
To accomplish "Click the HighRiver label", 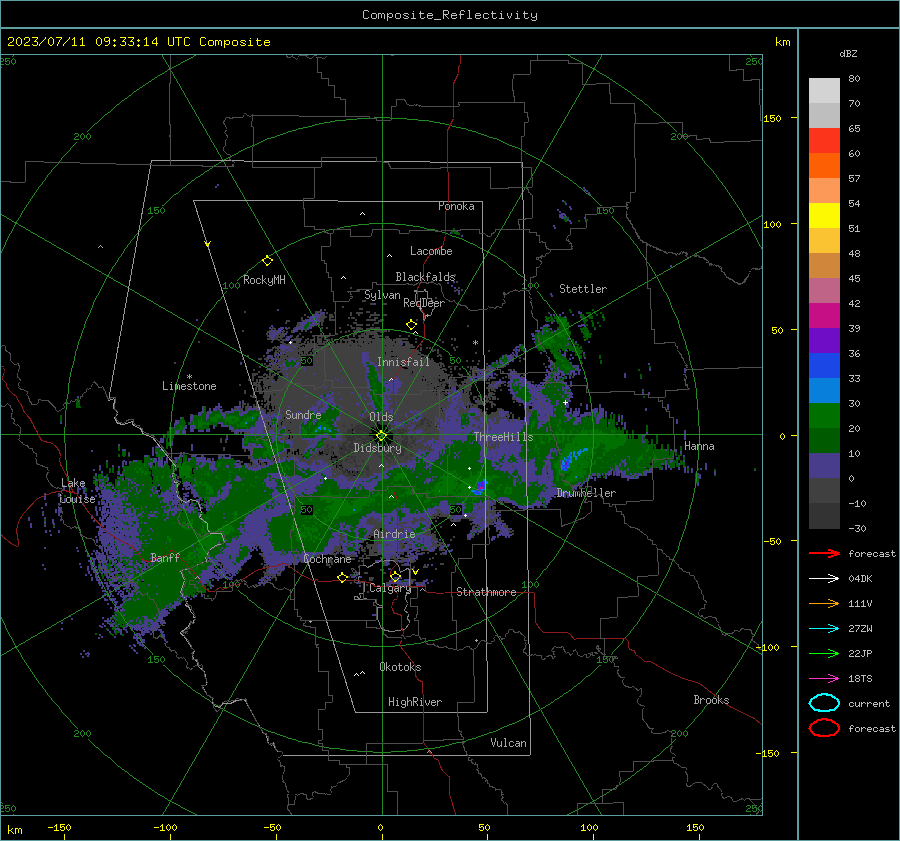I will (x=415, y=702).
